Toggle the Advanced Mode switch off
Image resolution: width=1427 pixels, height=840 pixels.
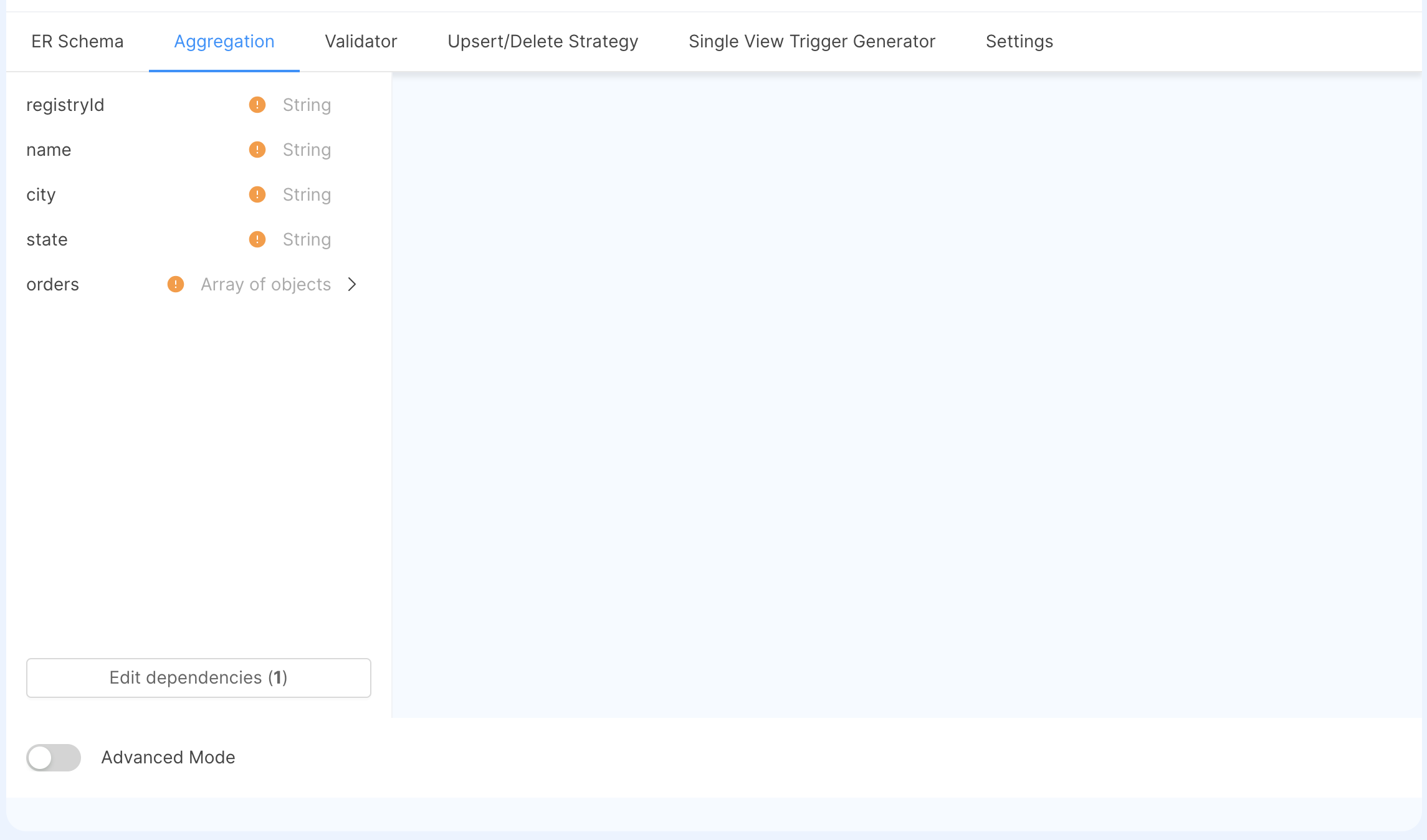54,758
